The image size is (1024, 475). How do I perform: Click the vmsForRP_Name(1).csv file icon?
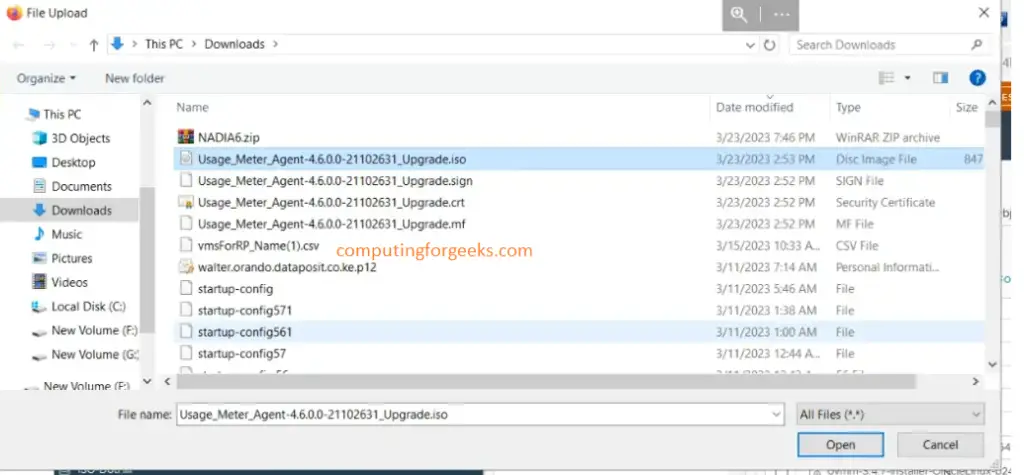point(186,246)
